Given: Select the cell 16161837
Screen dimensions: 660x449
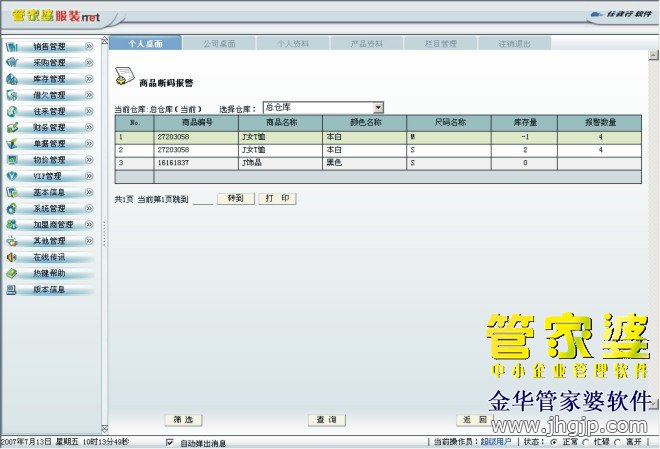Looking at the screenshot, I should click(x=197, y=163).
